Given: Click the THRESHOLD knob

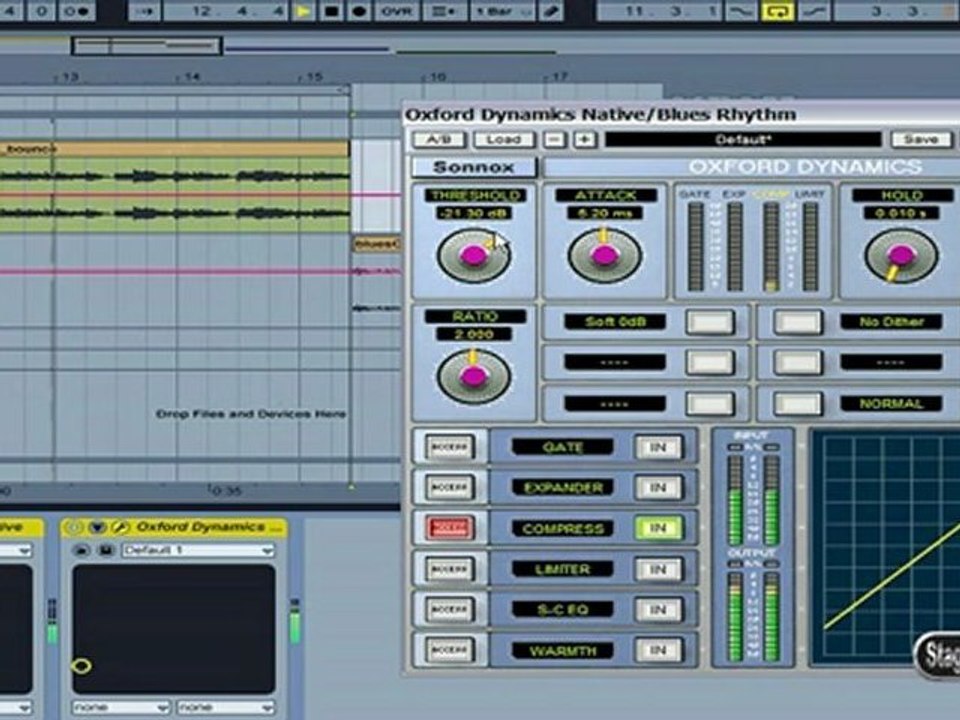Looking at the screenshot, I should (x=474, y=256).
